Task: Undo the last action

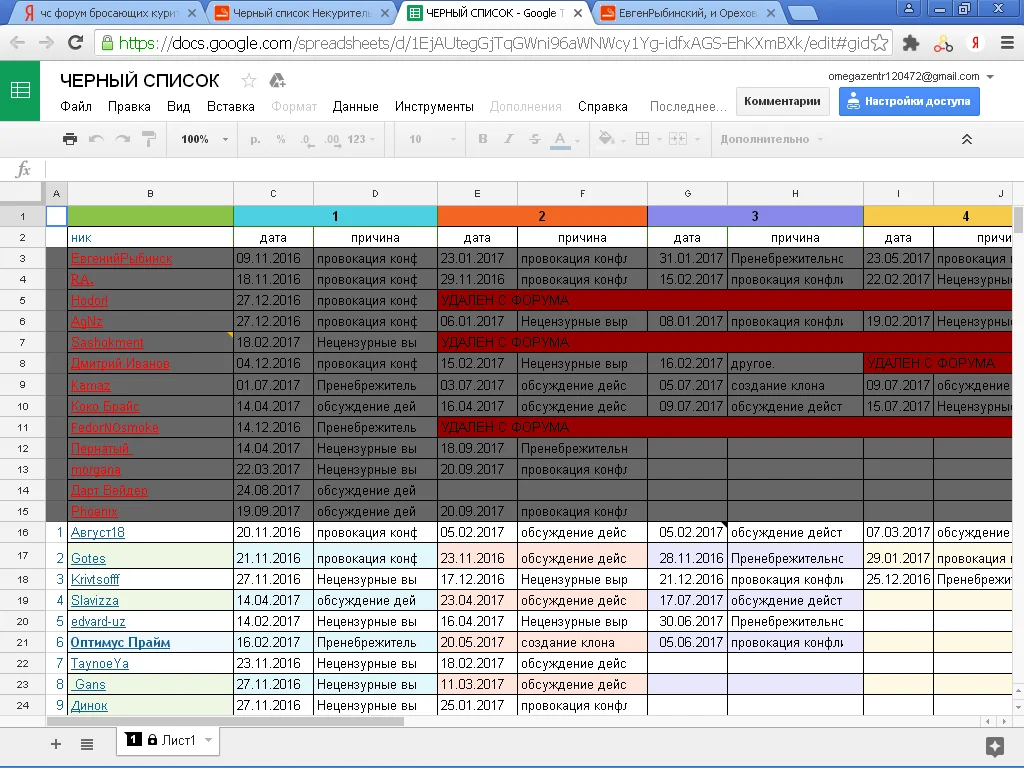Action: [x=96, y=139]
